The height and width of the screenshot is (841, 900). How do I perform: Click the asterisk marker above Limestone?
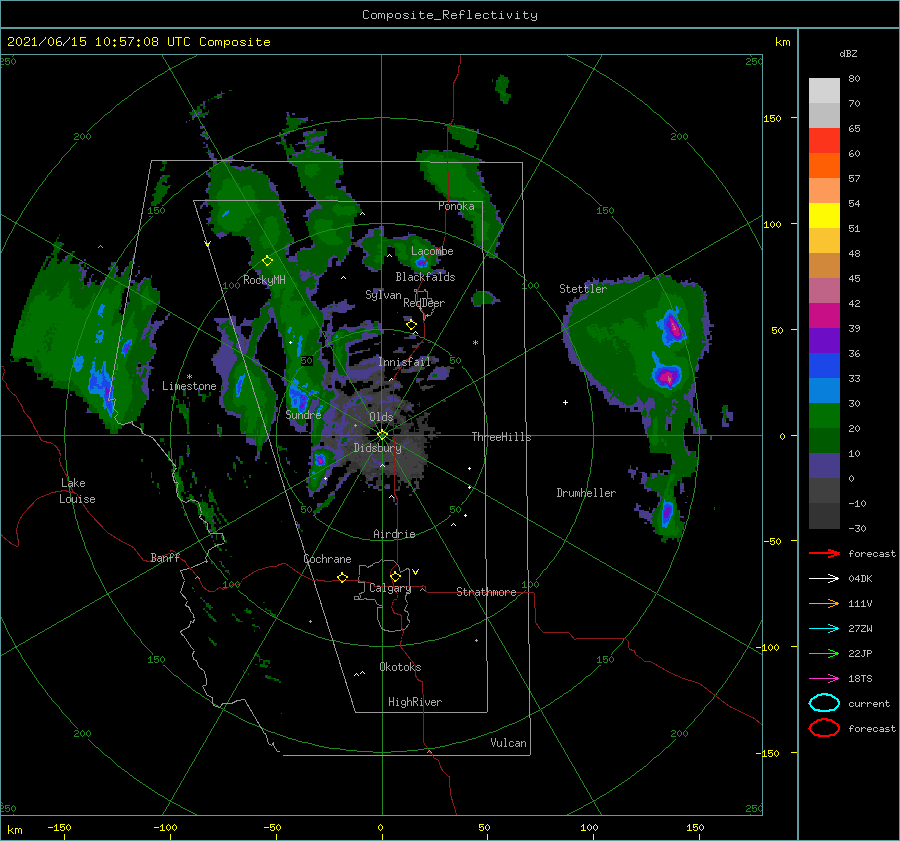point(189,377)
